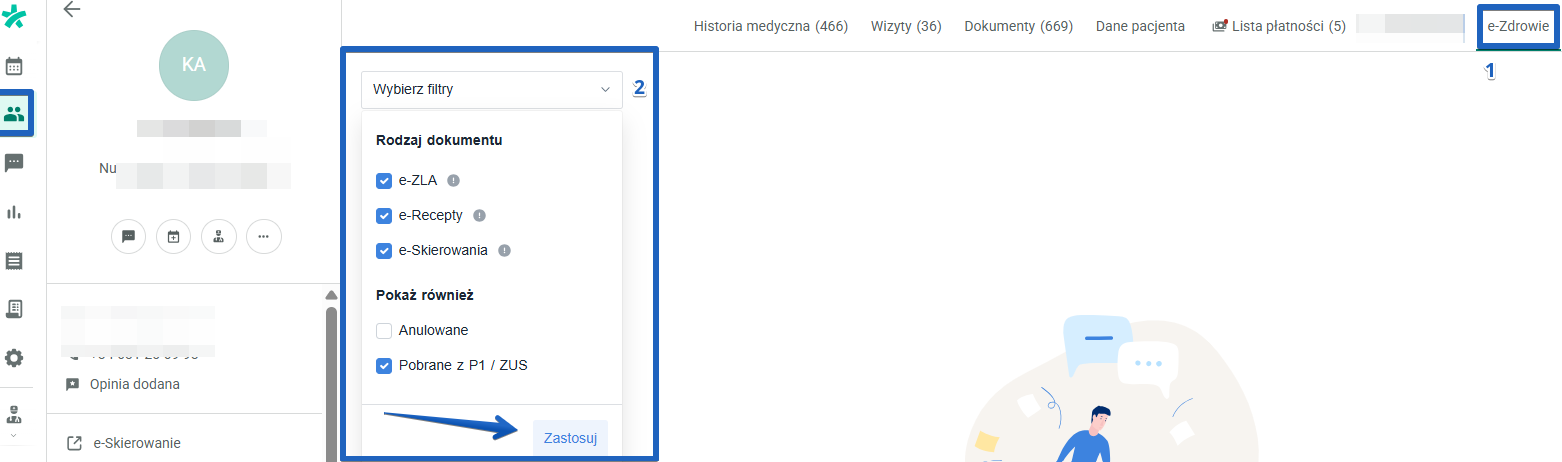Click the Opinia dodana text
The image size is (1562, 462).
pos(135,384)
